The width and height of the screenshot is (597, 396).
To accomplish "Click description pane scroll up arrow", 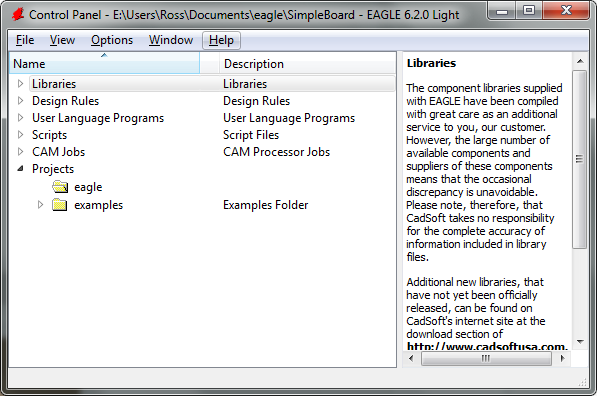I will (580, 61).
